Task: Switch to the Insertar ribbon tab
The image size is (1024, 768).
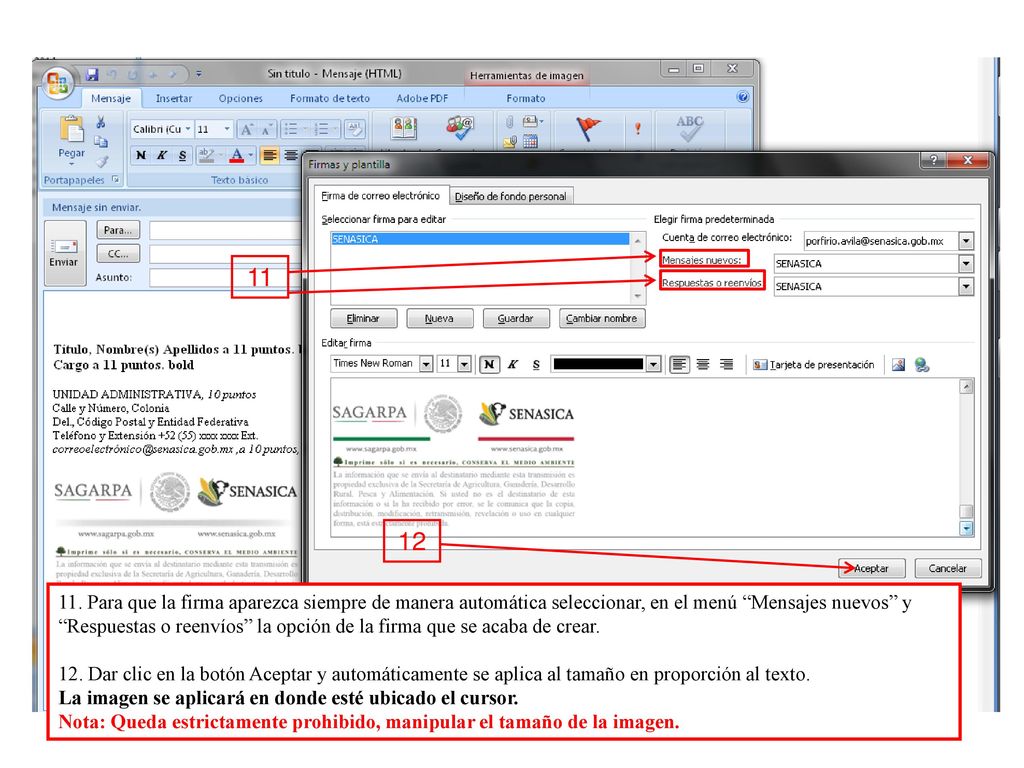Action: [x=174, y=98]
